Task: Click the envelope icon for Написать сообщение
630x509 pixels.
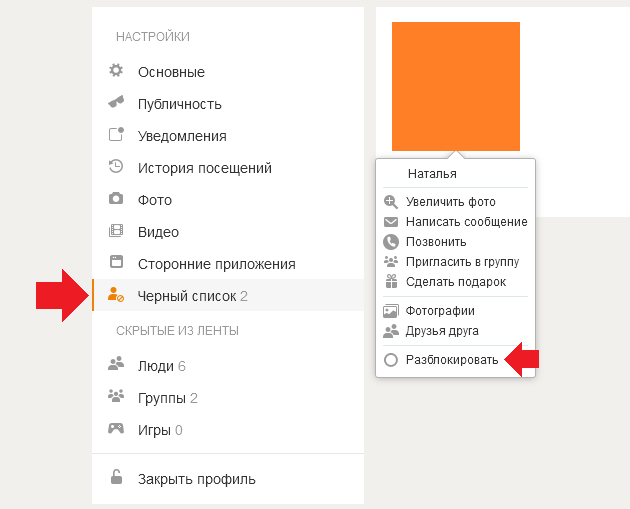Action: (x=391, y=222)
